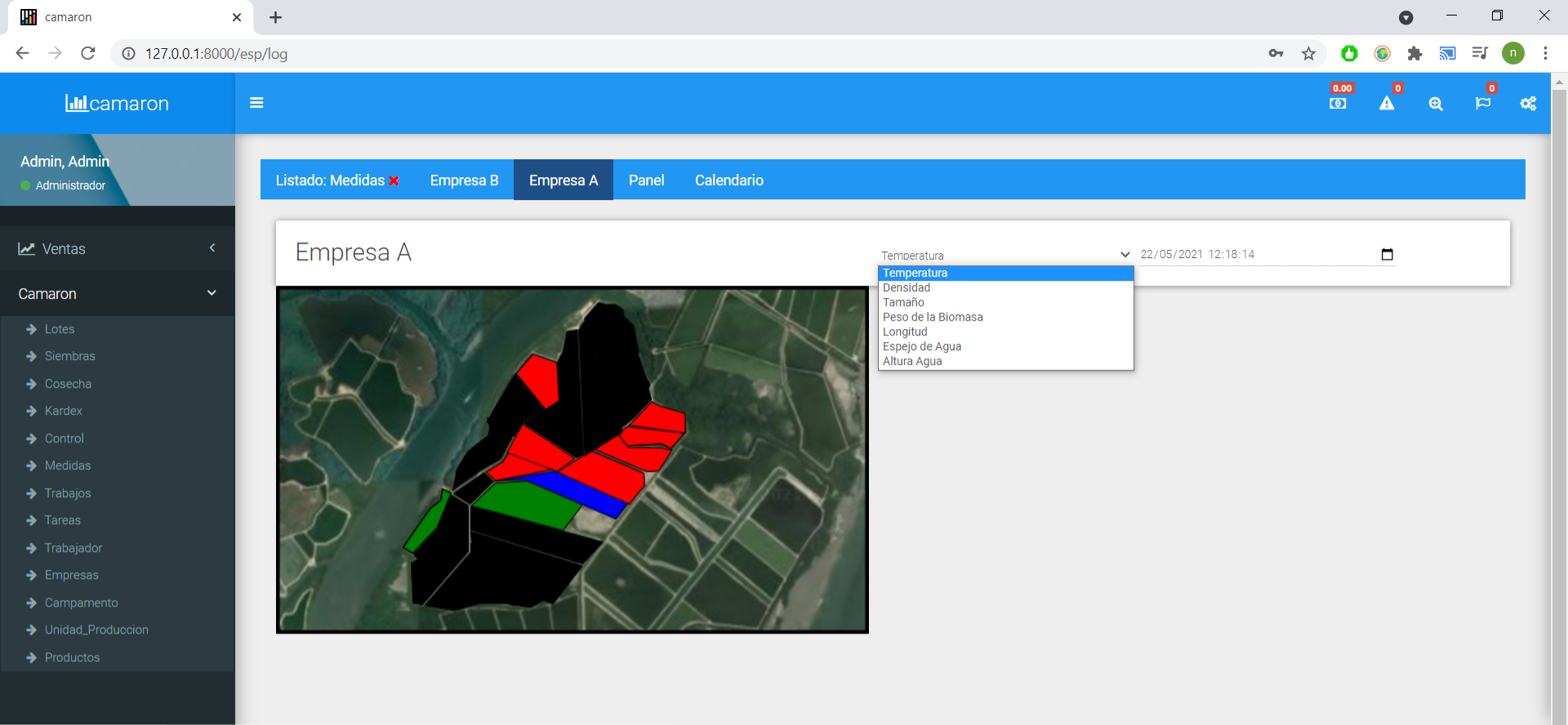Select Densidad from the dropdown list
The height and width of the screenshot is (725, 1568).
pyautogui.click(x=906, y=288)
